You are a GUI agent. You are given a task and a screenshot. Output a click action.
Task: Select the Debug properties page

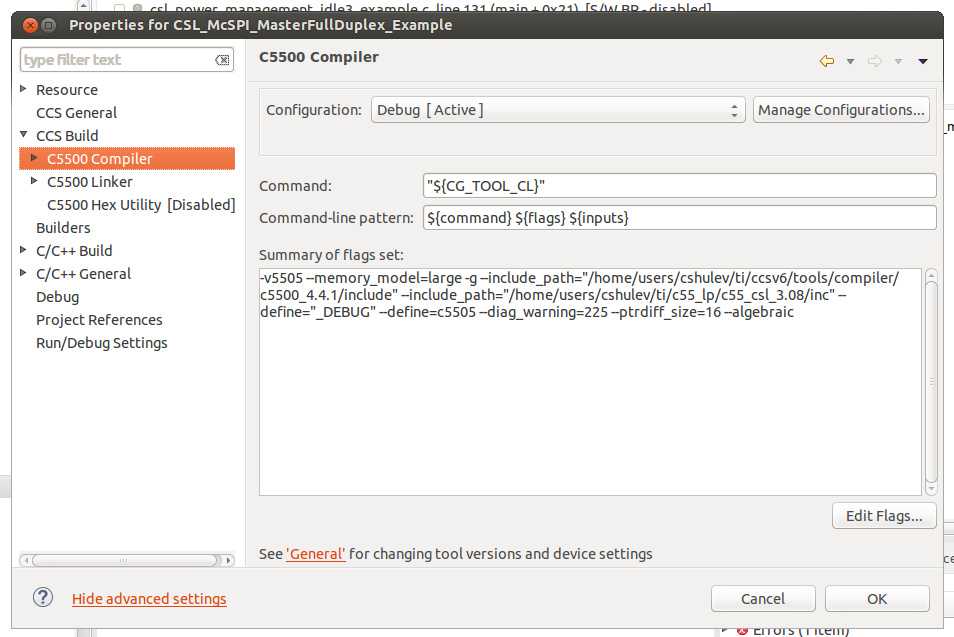[57, 297]
